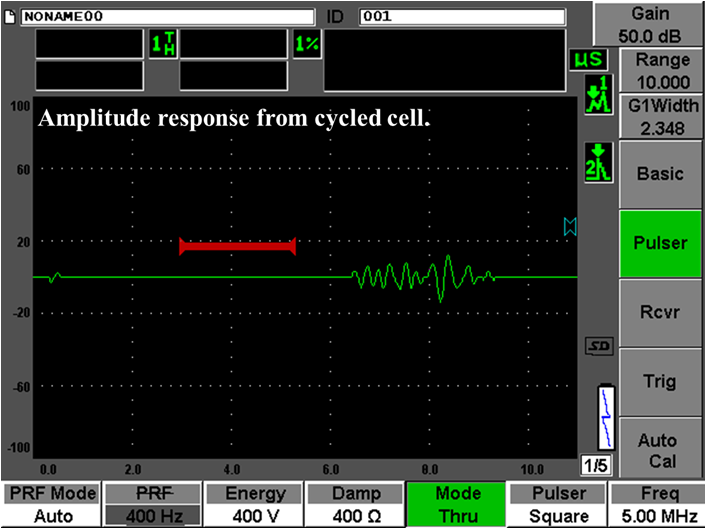Screen dimensions: 706x529
Task: Select the Gate 2 indicator icon
Action: tap(597, 162)
